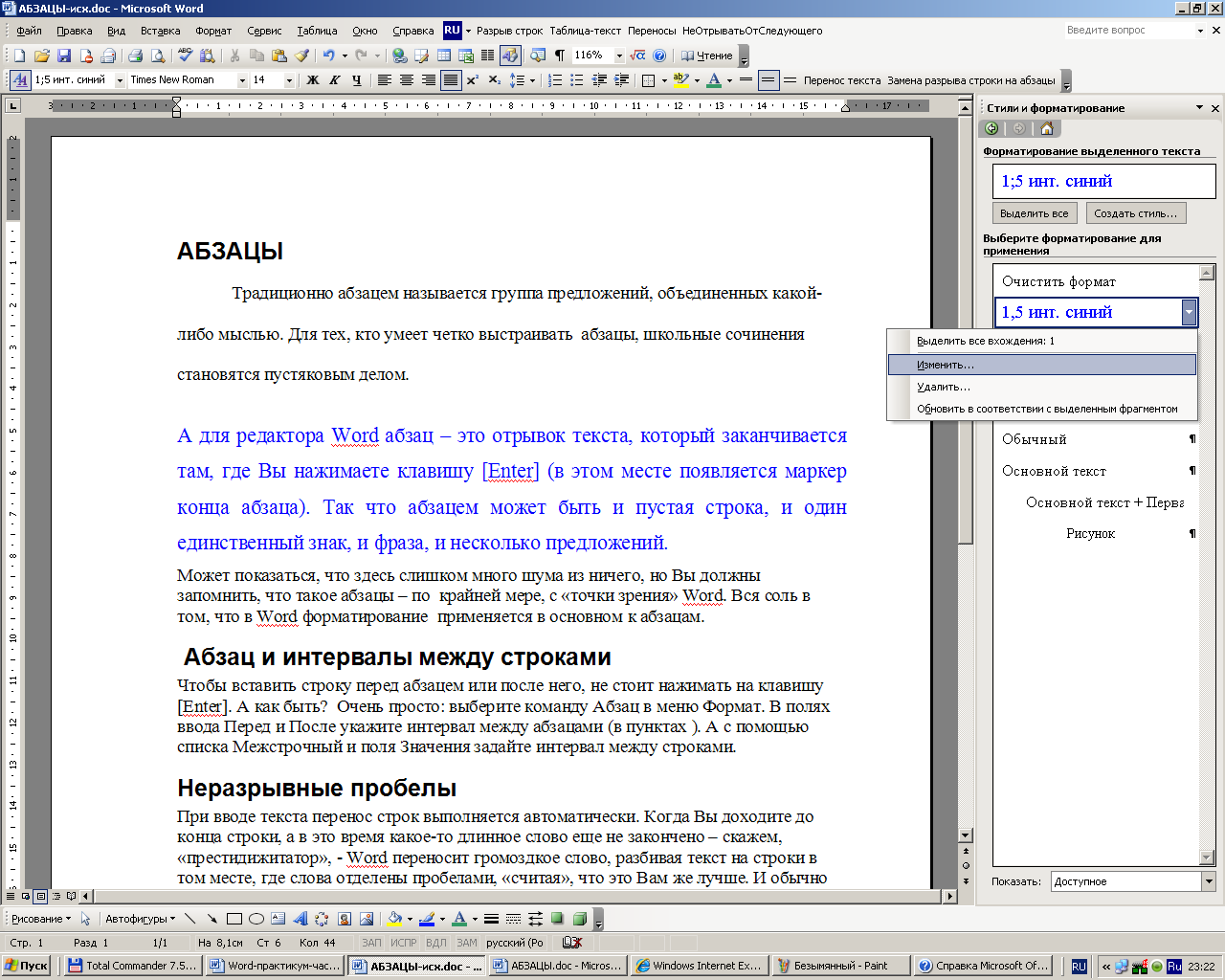Viewport: 1225px width, 980px height.
Task: Insert a table from the toolbar
Action: point(444,56)
